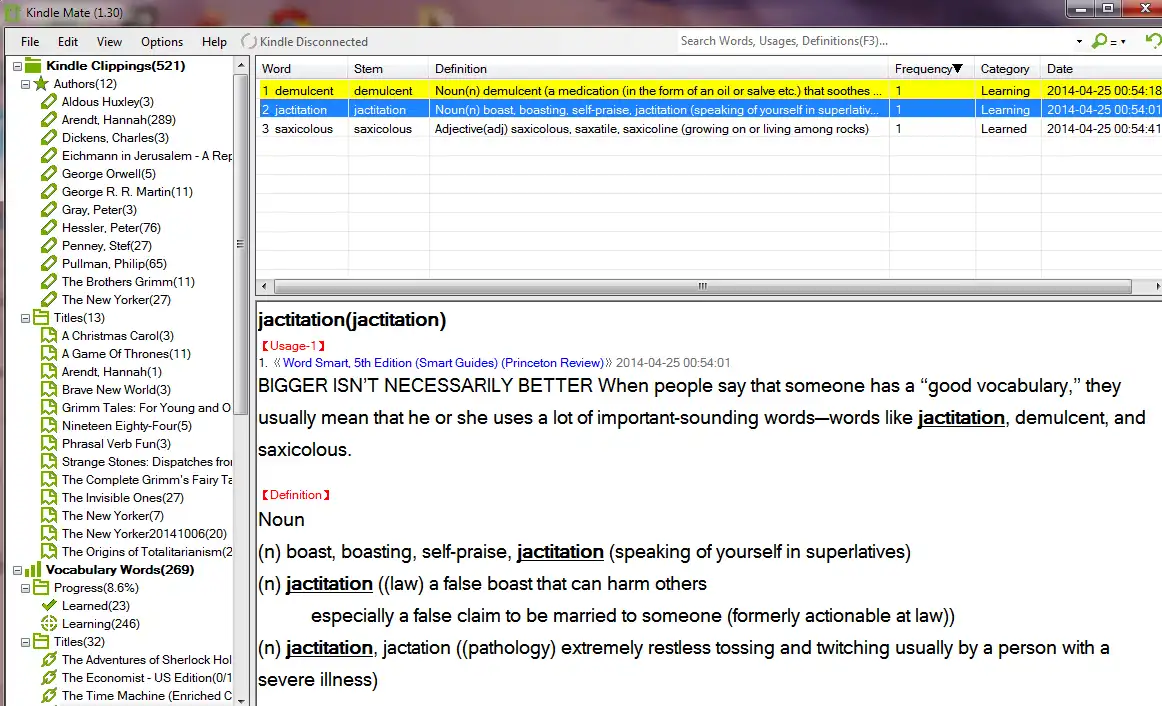
Task: Click the sidebar vertical scrollbar thumb
Action: [240, 244]
